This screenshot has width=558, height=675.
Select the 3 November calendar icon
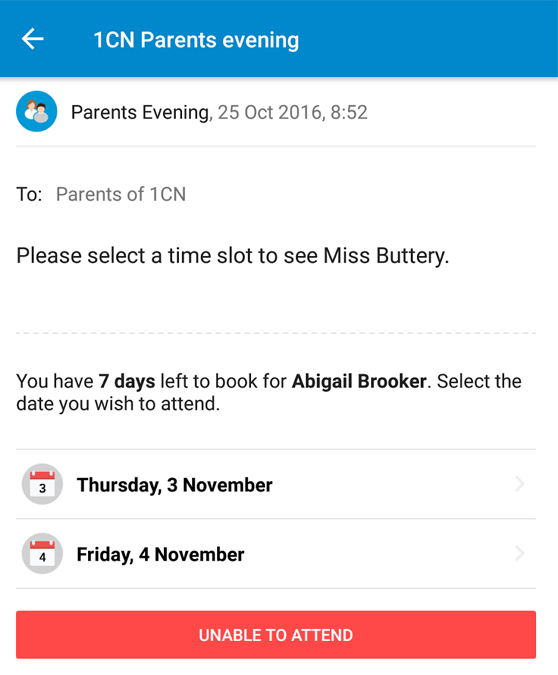(x=42, y=484)
